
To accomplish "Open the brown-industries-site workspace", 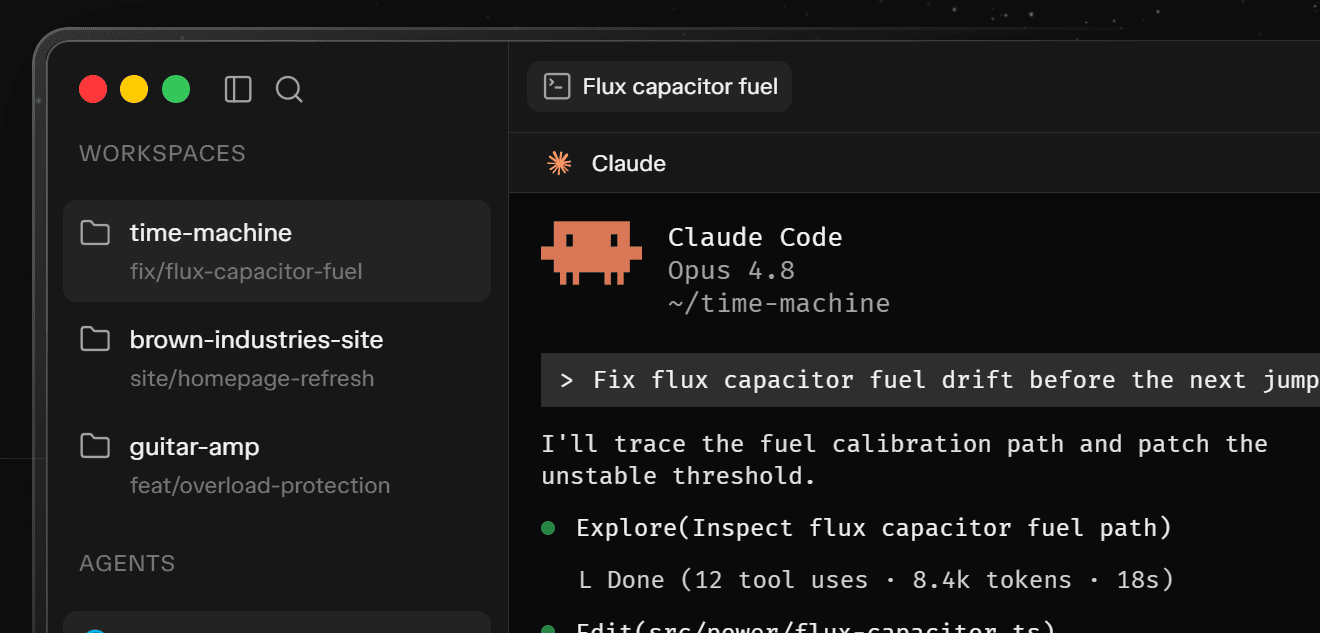I will coord(277,358).
